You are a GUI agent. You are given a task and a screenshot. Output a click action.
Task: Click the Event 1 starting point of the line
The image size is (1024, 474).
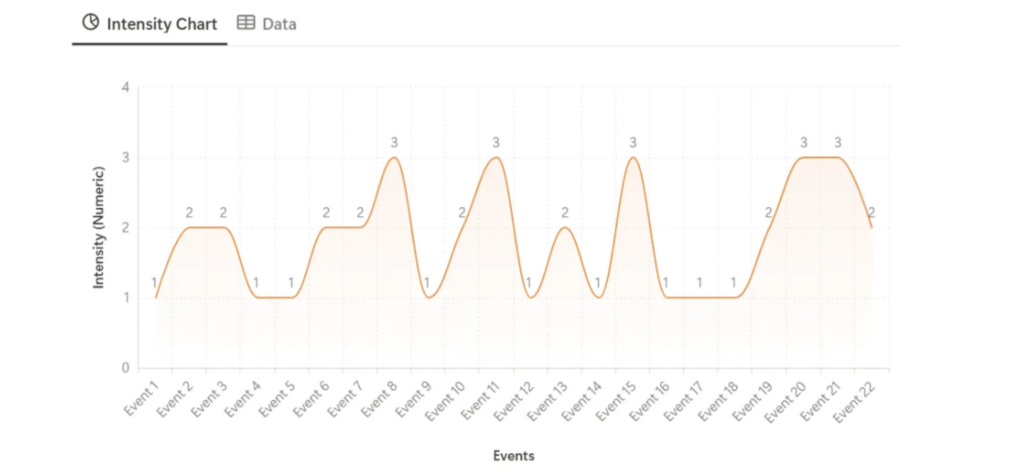pos(156,297)
